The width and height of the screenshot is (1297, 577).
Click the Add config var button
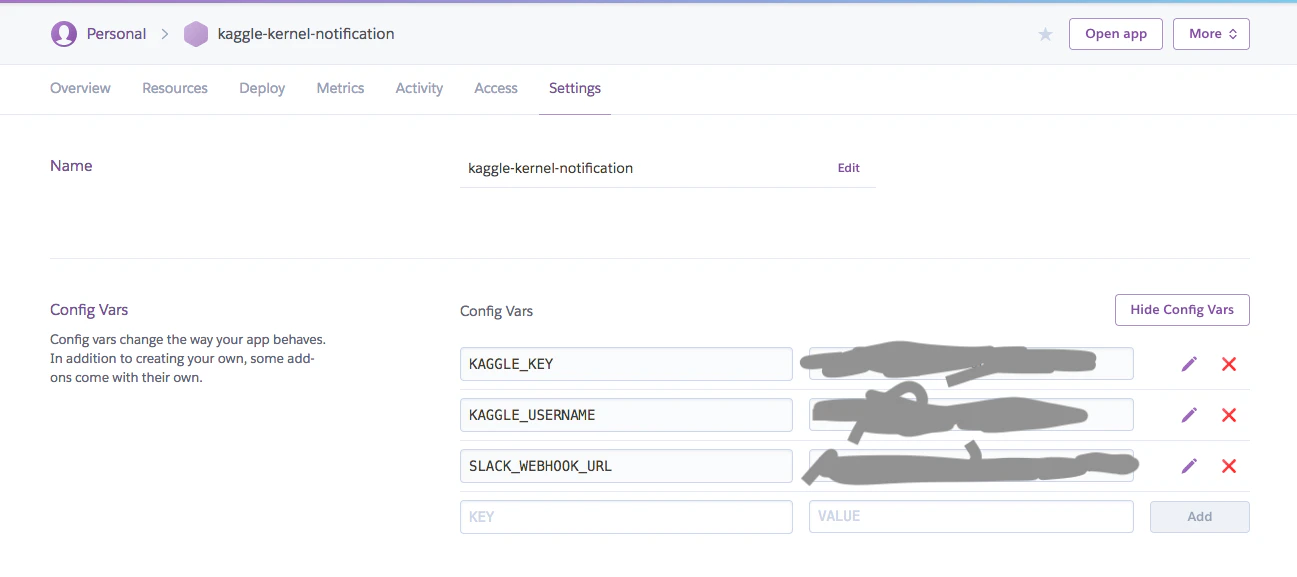1199,517
